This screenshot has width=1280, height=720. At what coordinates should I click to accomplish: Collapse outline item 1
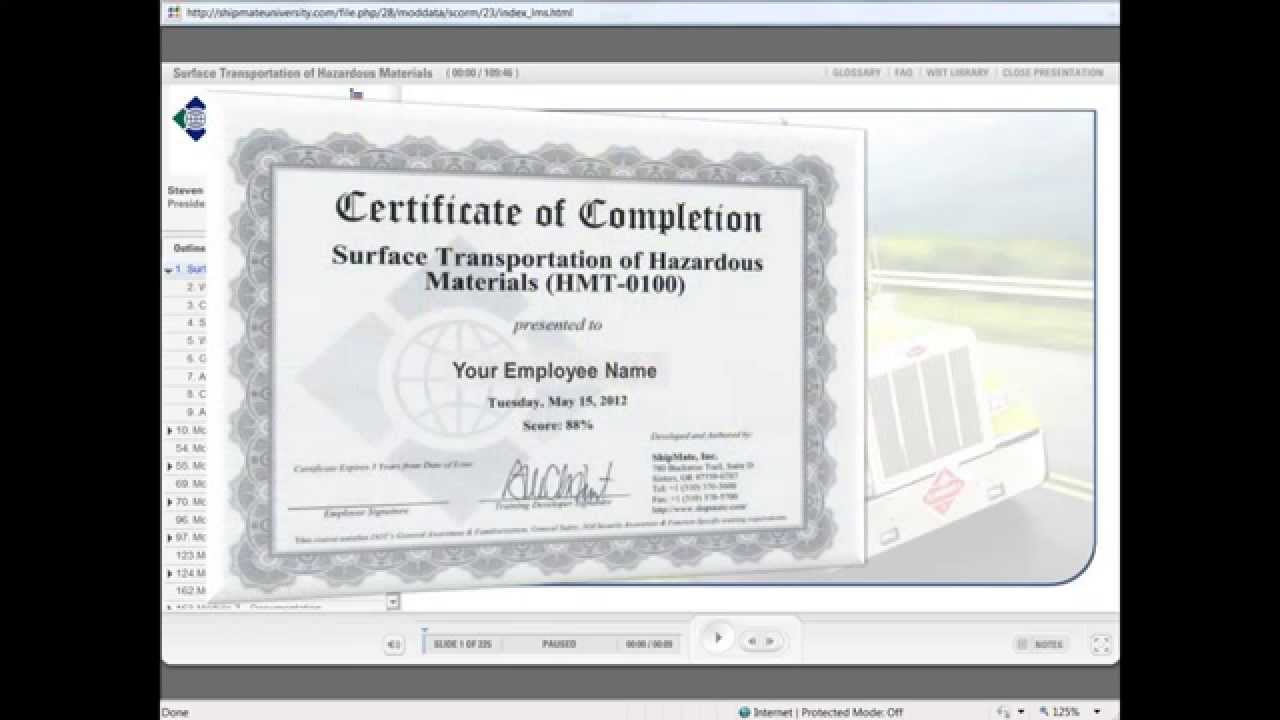169,270
